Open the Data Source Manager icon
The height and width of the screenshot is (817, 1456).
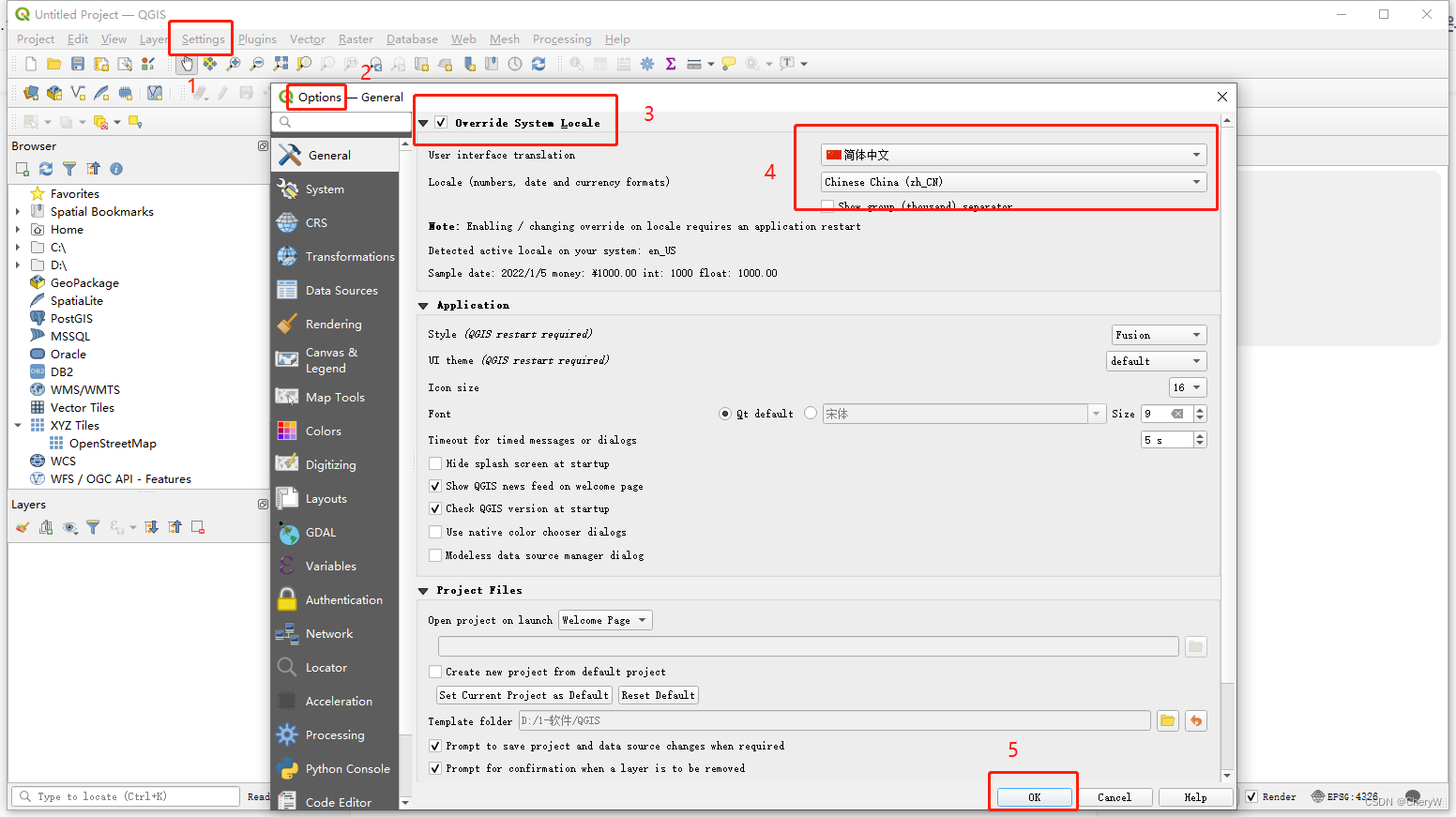[31, 93]
